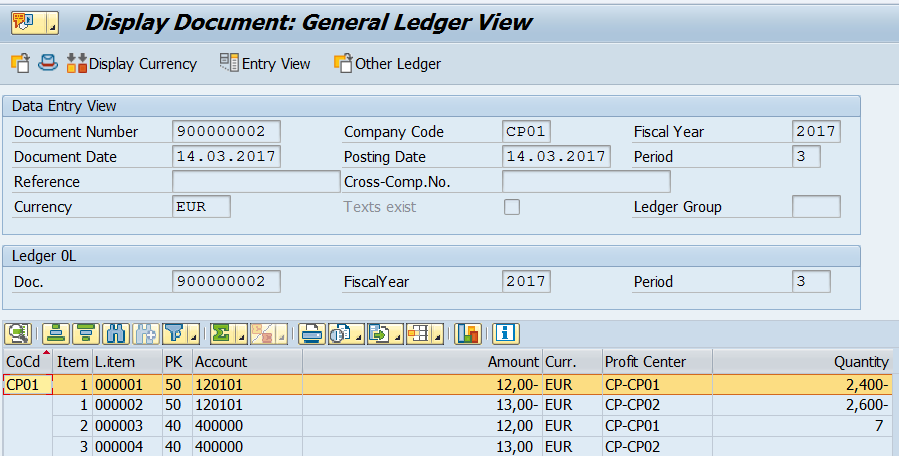
Task: Click the Views icon in grid toolbar
Action: [340, 333]
